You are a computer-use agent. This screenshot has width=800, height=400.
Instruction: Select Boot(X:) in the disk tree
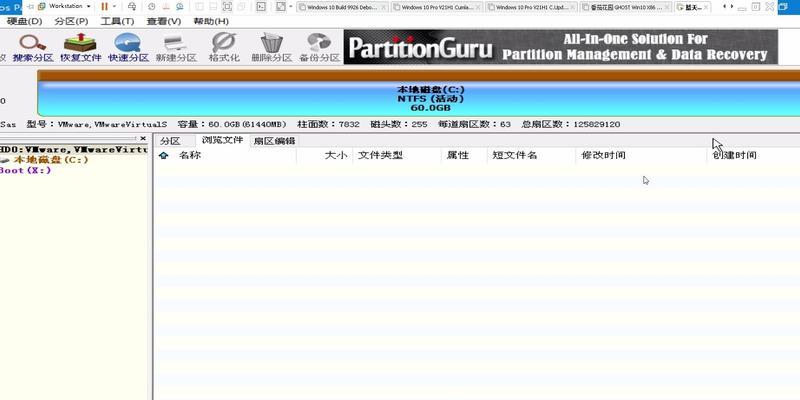(x=26, y=170)
